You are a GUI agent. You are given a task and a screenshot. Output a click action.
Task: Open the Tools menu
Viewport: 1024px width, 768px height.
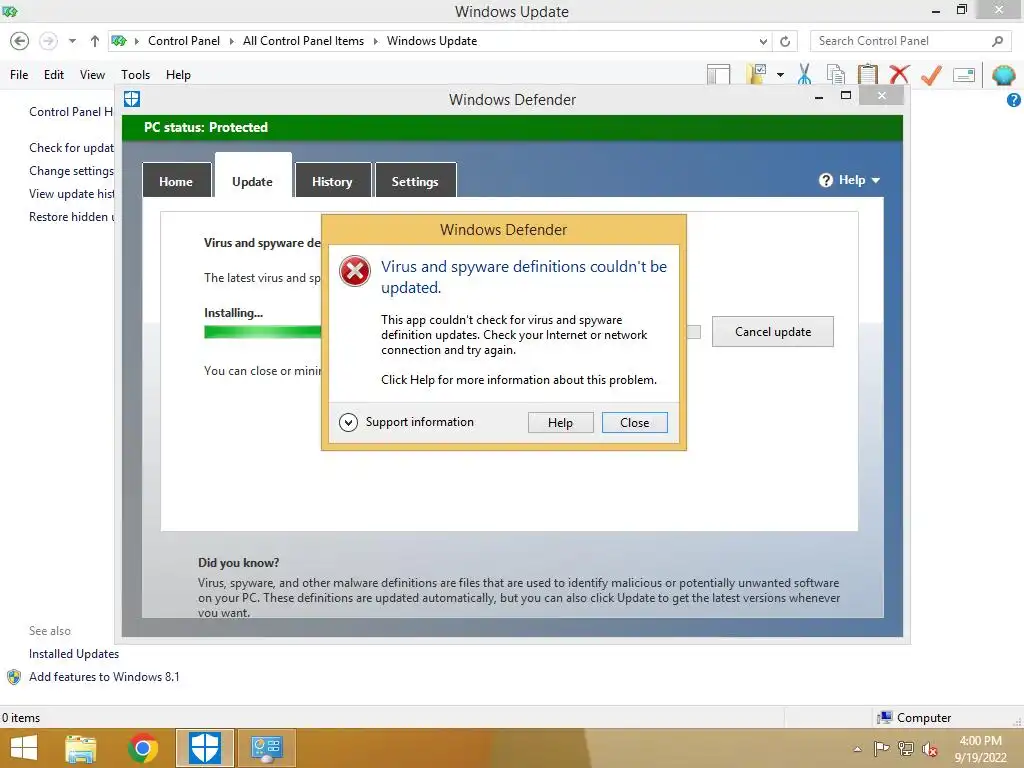coord(135,75)
